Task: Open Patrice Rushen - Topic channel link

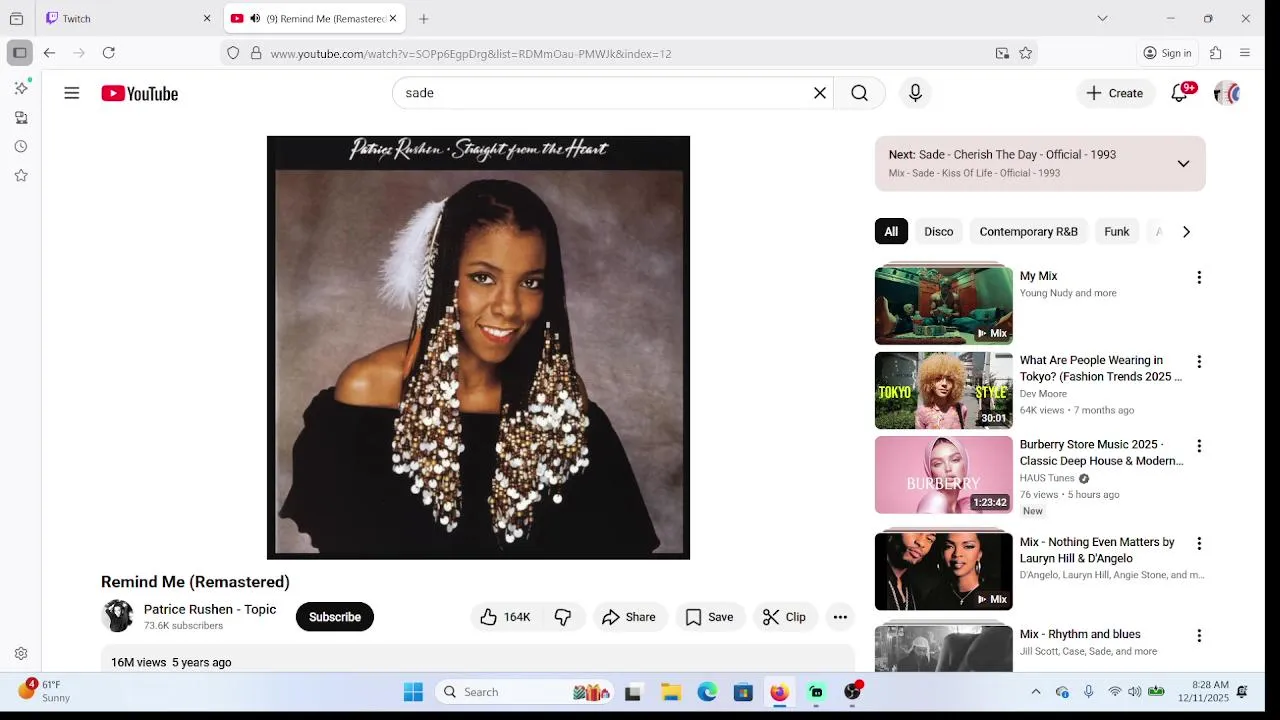Action: point(210,609)
